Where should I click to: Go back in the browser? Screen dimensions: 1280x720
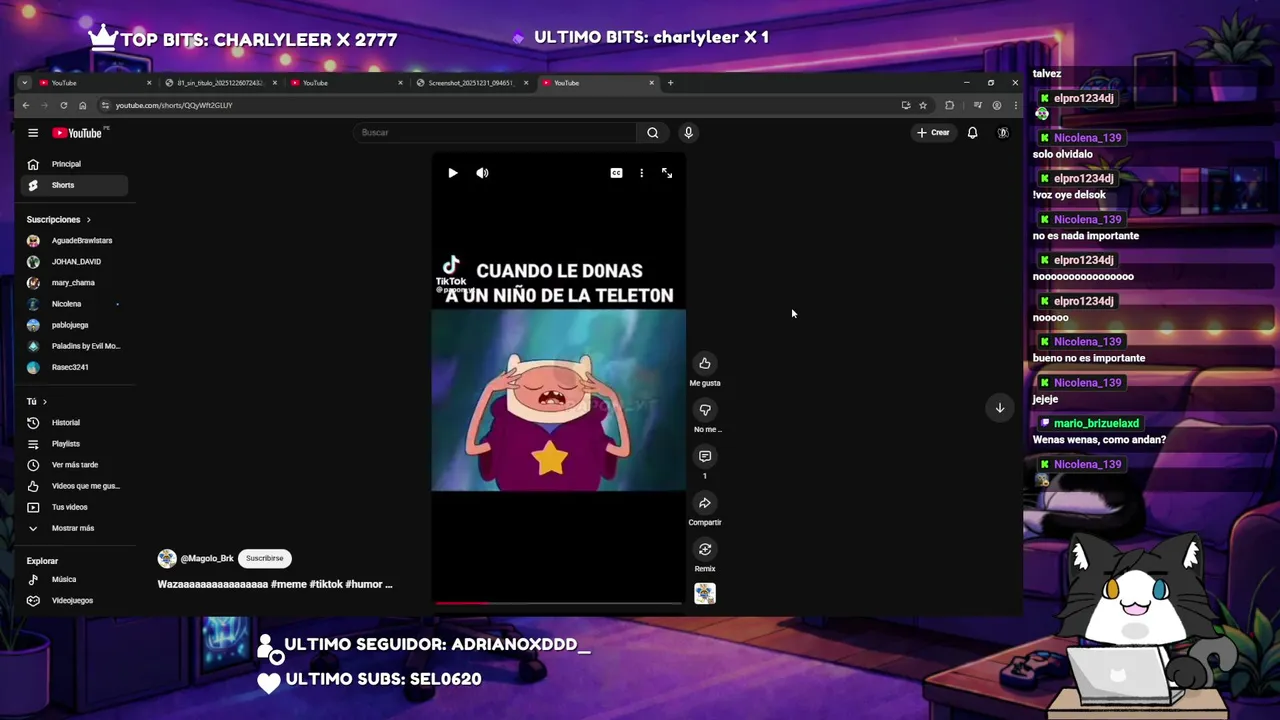point(26,105)
